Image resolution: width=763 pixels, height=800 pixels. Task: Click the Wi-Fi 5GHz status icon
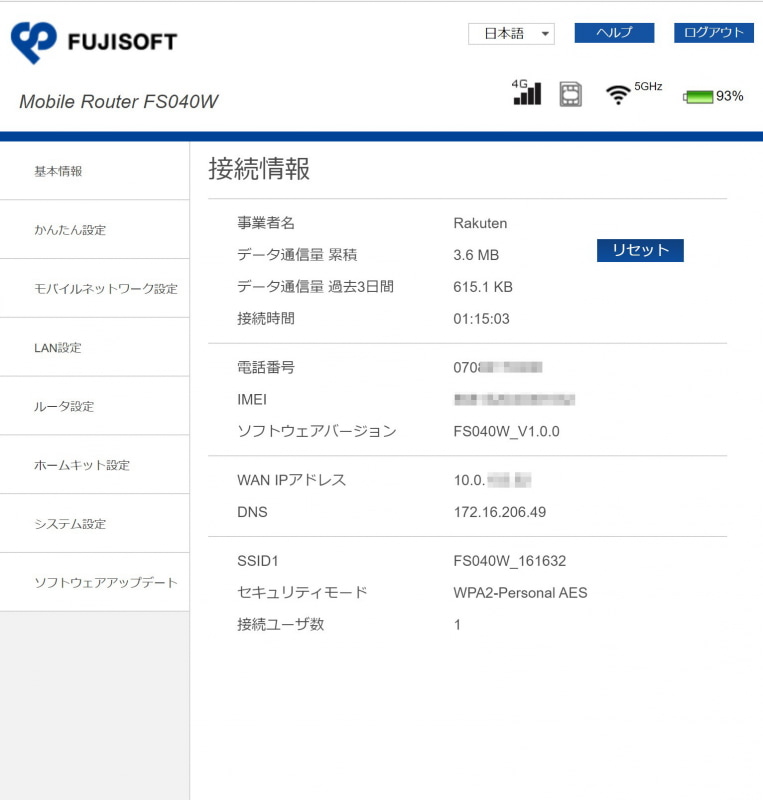[633, 93]
